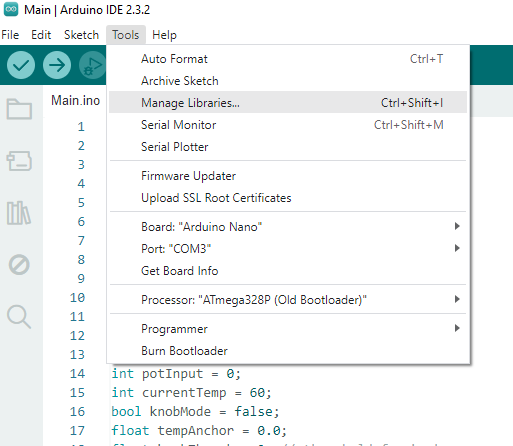
Task: Open the Sketchbook folder sidebar icon
Action: tap(19, 109)
